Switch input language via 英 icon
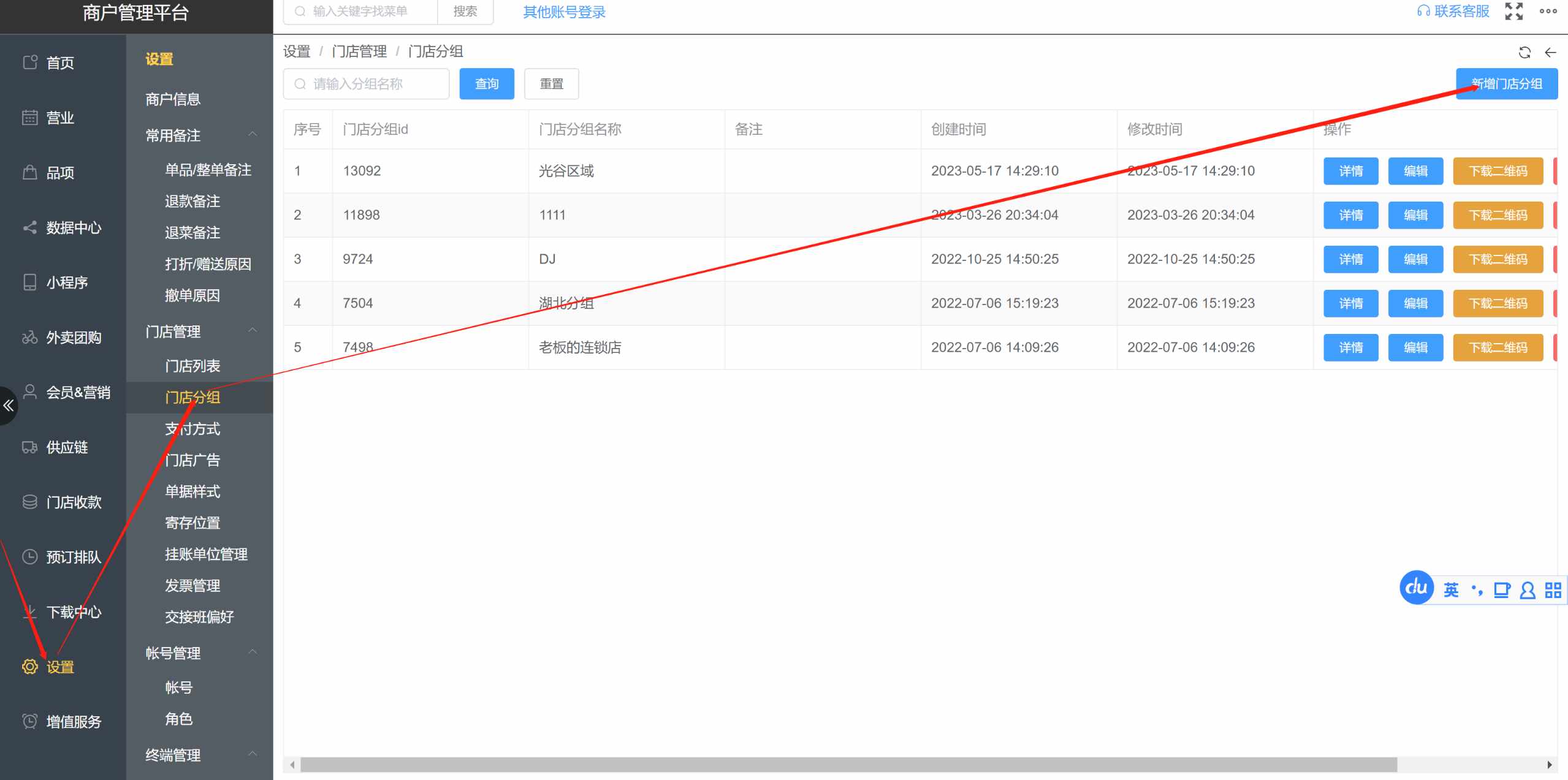Screen dimensions: 1568x780 [x=1451, y=590]
